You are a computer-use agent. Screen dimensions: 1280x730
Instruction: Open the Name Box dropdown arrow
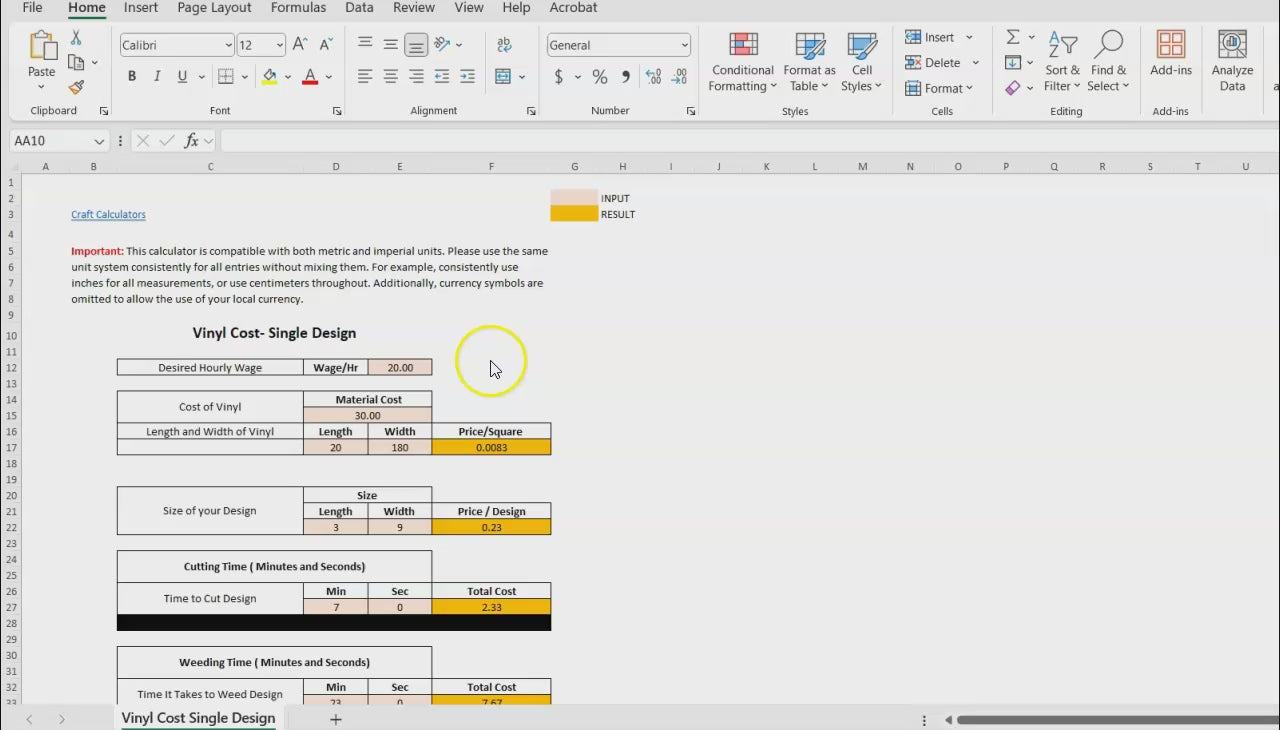tap(99, 142)
